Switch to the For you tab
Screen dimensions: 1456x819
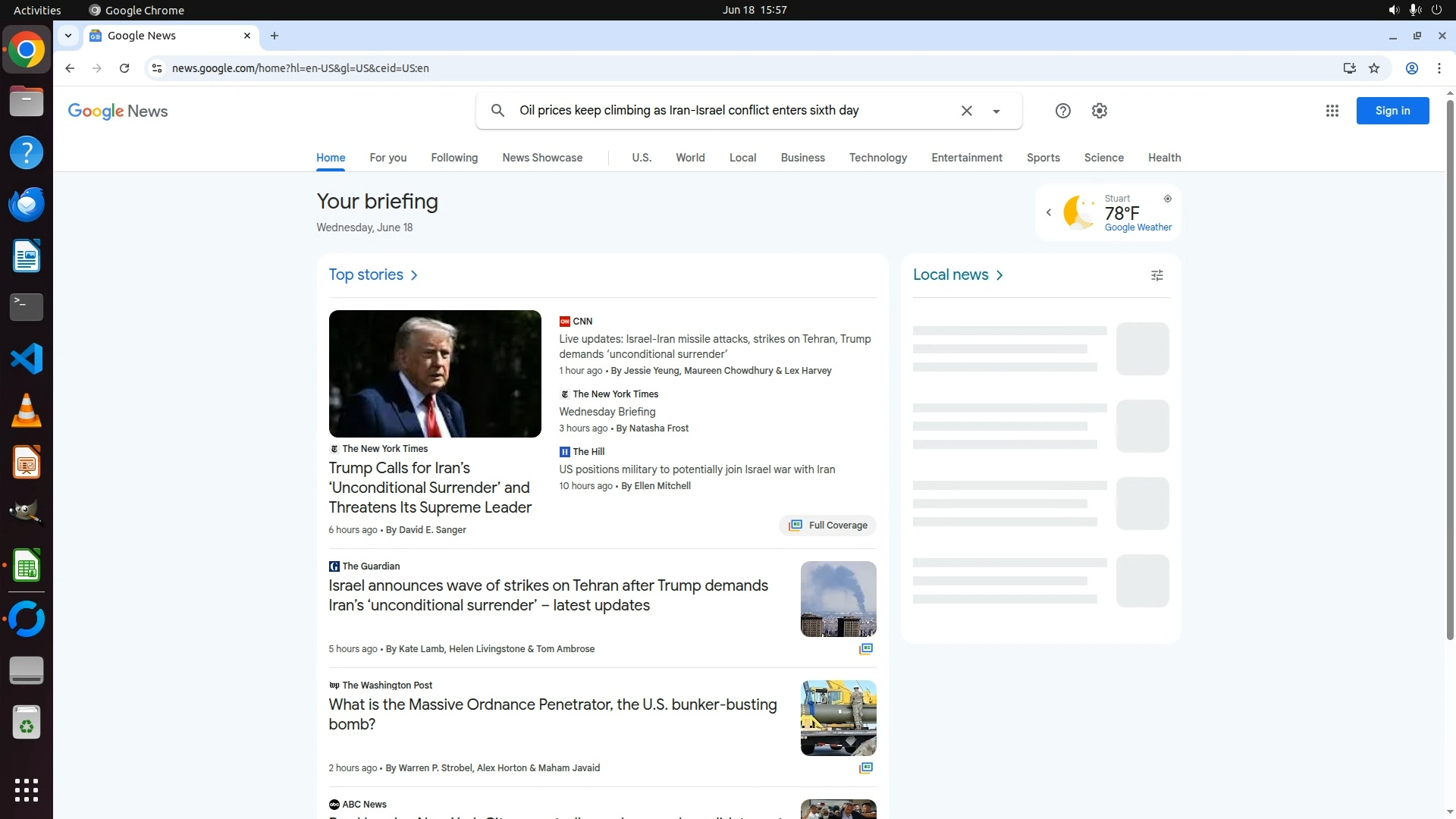tap(388, 158)
